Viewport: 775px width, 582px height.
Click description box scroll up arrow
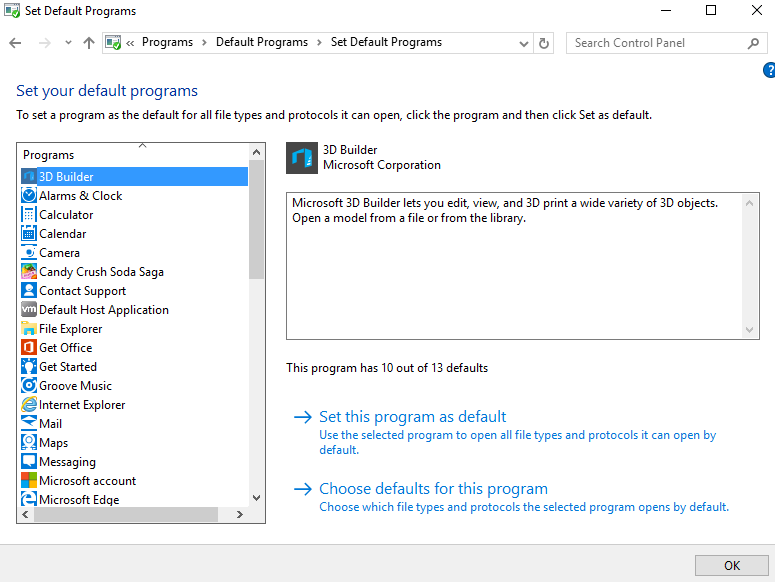(749, 203)
